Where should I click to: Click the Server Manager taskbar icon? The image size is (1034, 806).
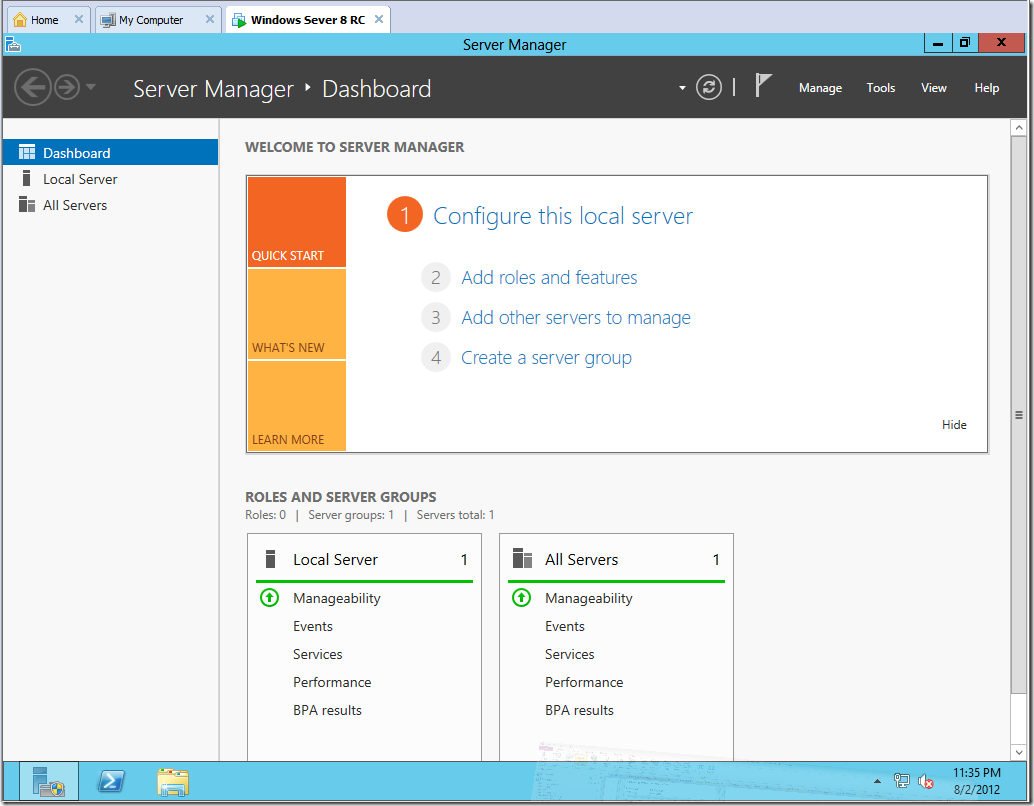point(48,781)
